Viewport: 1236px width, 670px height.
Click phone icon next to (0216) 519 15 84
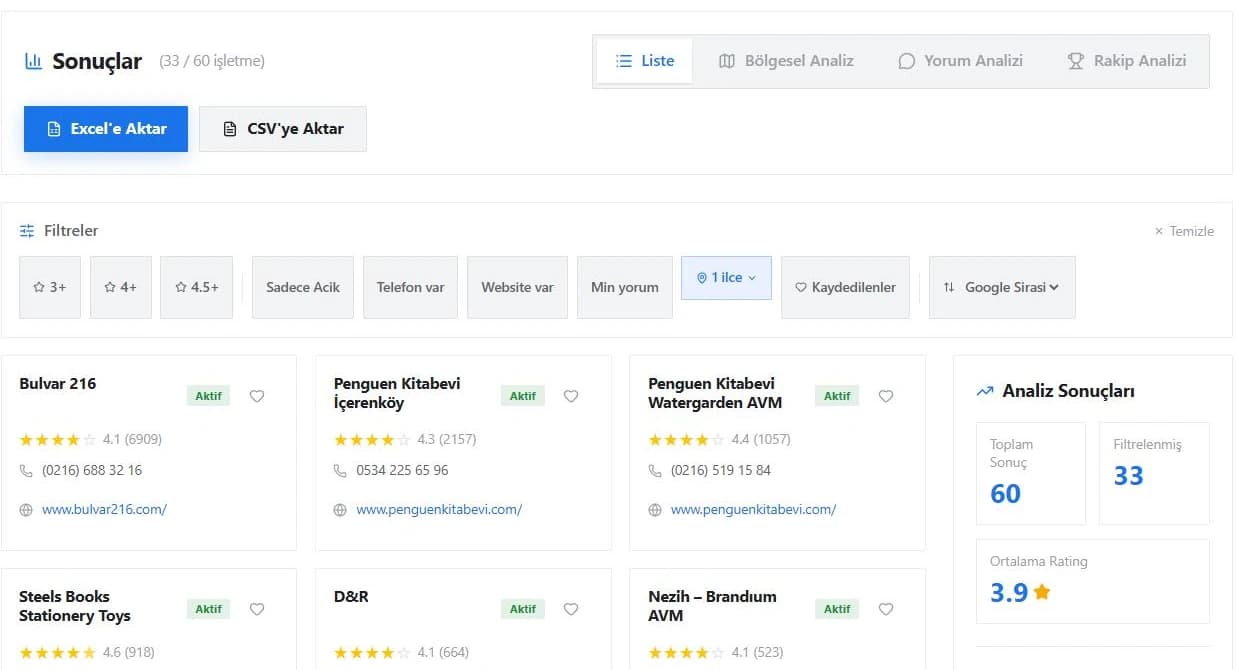[x=655, y=470]
